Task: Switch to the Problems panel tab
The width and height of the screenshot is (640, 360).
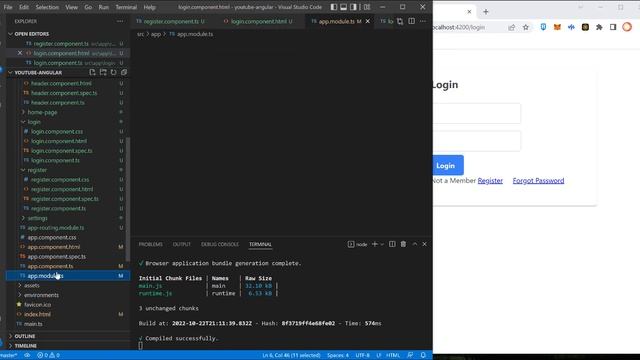Action: 151,244
